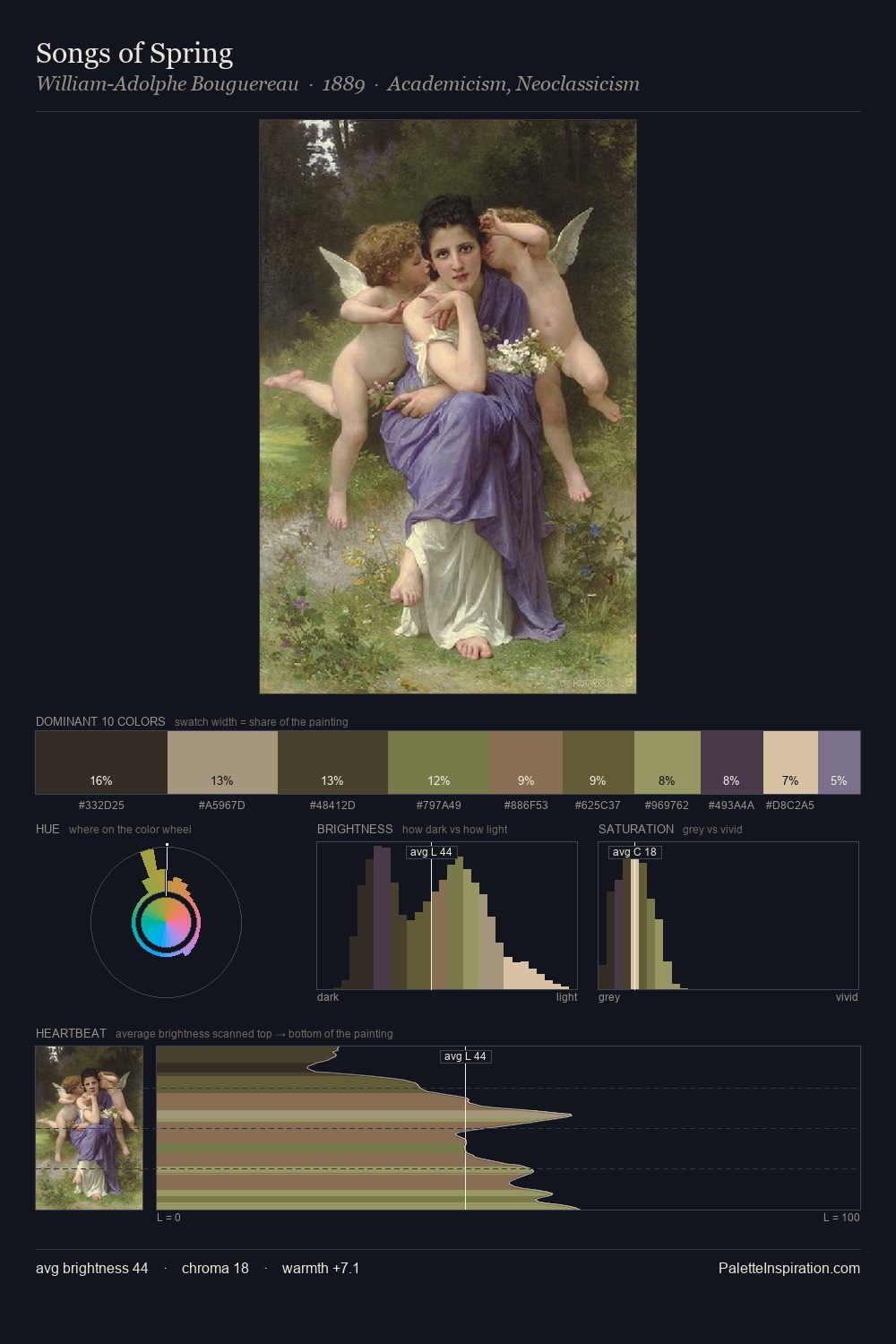Viewport: 896px width, 1344px height.
Task: Click the #493A4A dark purple swatch
Action: click(732, 762)
